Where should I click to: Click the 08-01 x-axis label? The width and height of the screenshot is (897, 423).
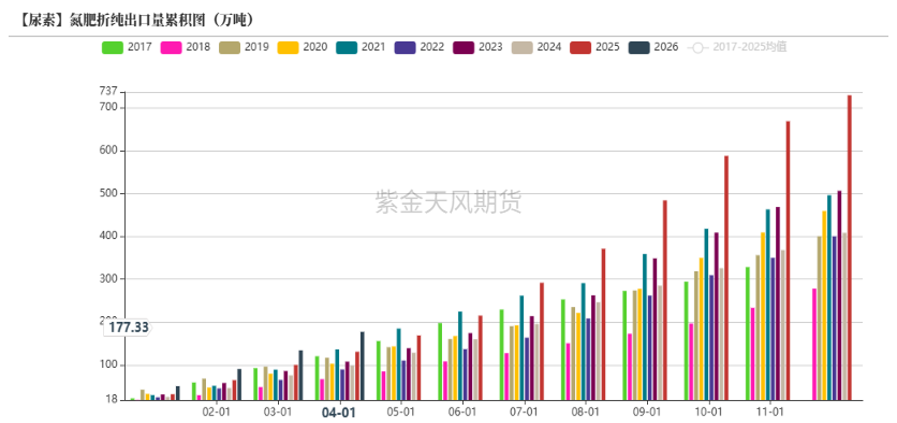[x=585, y=412]
